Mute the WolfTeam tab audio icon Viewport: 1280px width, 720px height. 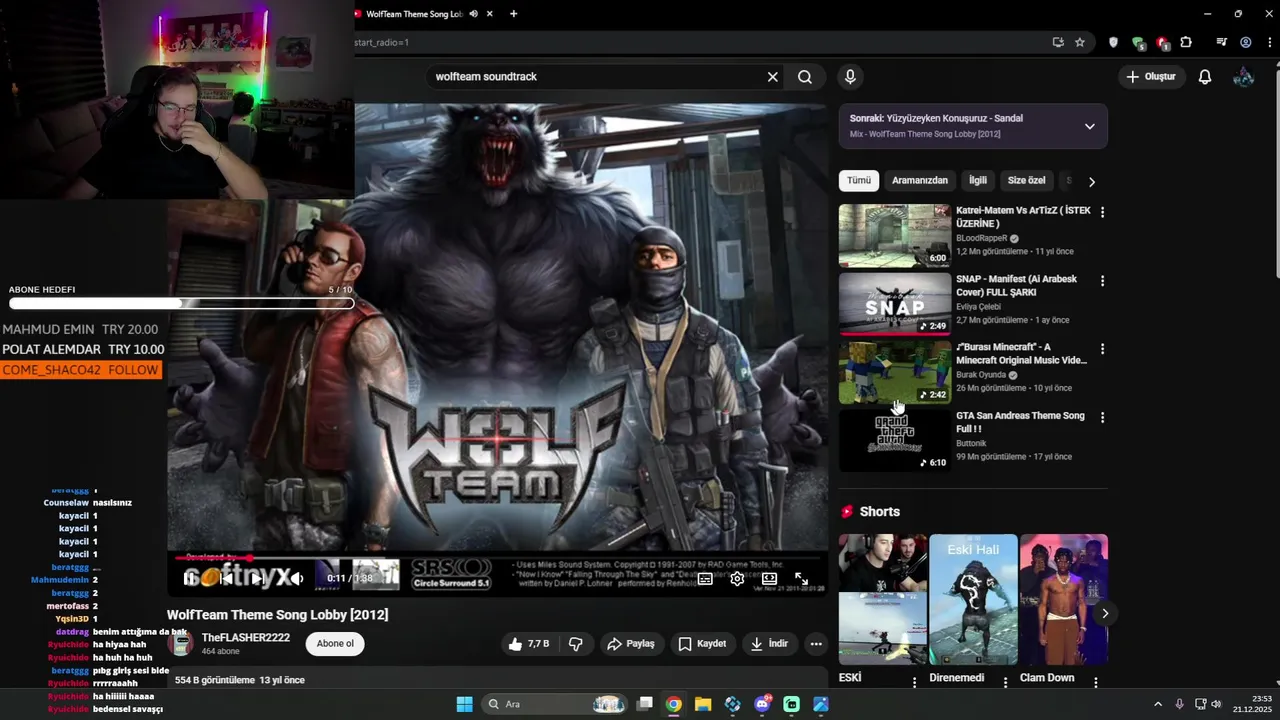point(474,14)
